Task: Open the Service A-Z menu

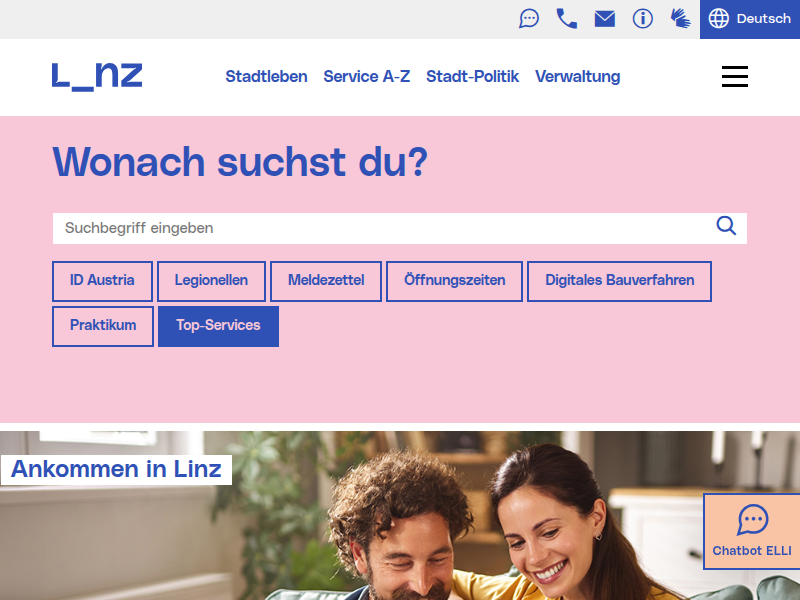Action: 366,77
